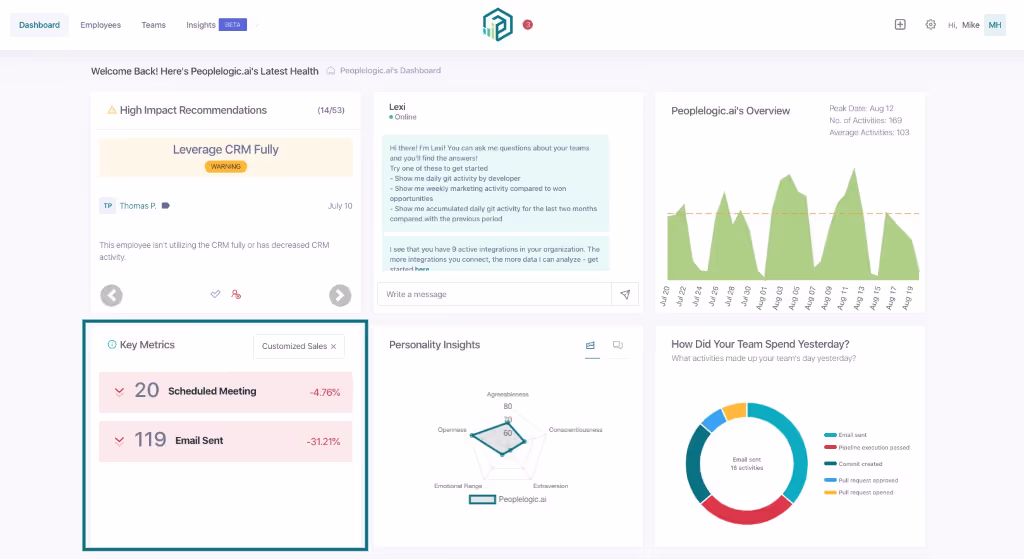Screen dimensions: 1024x559
Task: Click the tag icon next to Thomas P.
Action: (166, 206)
